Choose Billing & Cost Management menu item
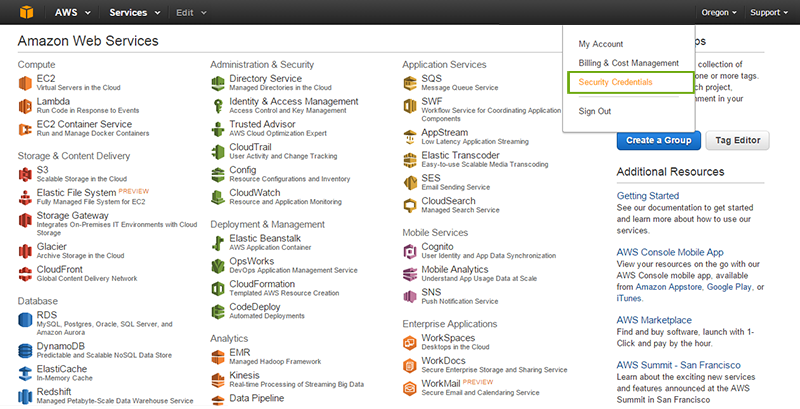 click(x=628, y=63)
